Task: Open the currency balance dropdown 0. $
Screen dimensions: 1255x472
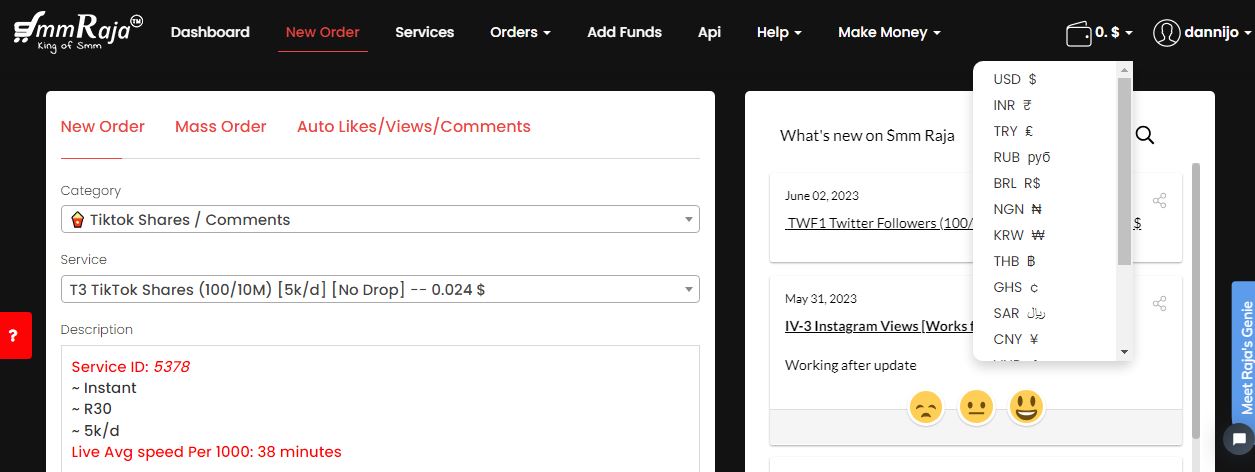Action: click(1113, 32)
